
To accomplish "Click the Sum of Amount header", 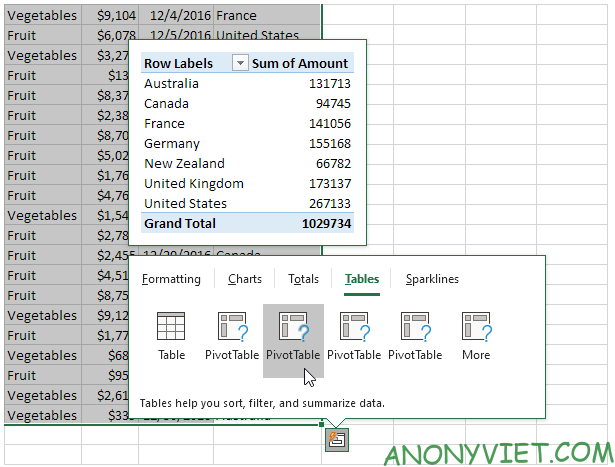I will pos(300,63).
